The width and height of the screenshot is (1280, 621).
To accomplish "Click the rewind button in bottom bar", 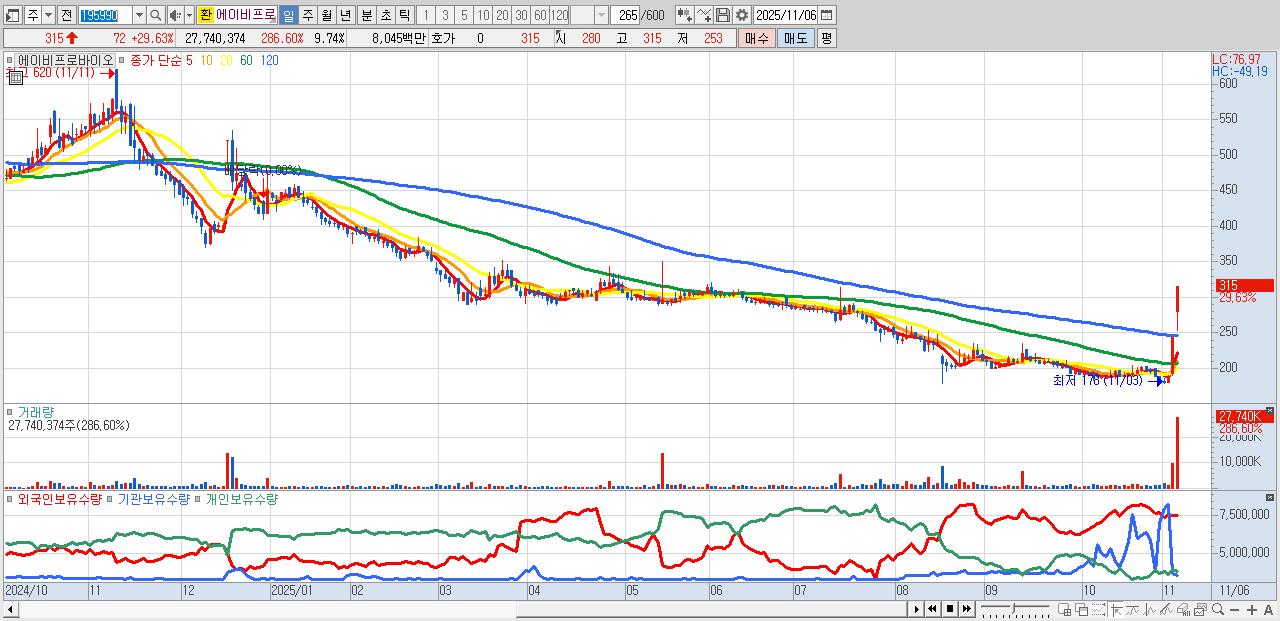I will click(x=932, y=609).
